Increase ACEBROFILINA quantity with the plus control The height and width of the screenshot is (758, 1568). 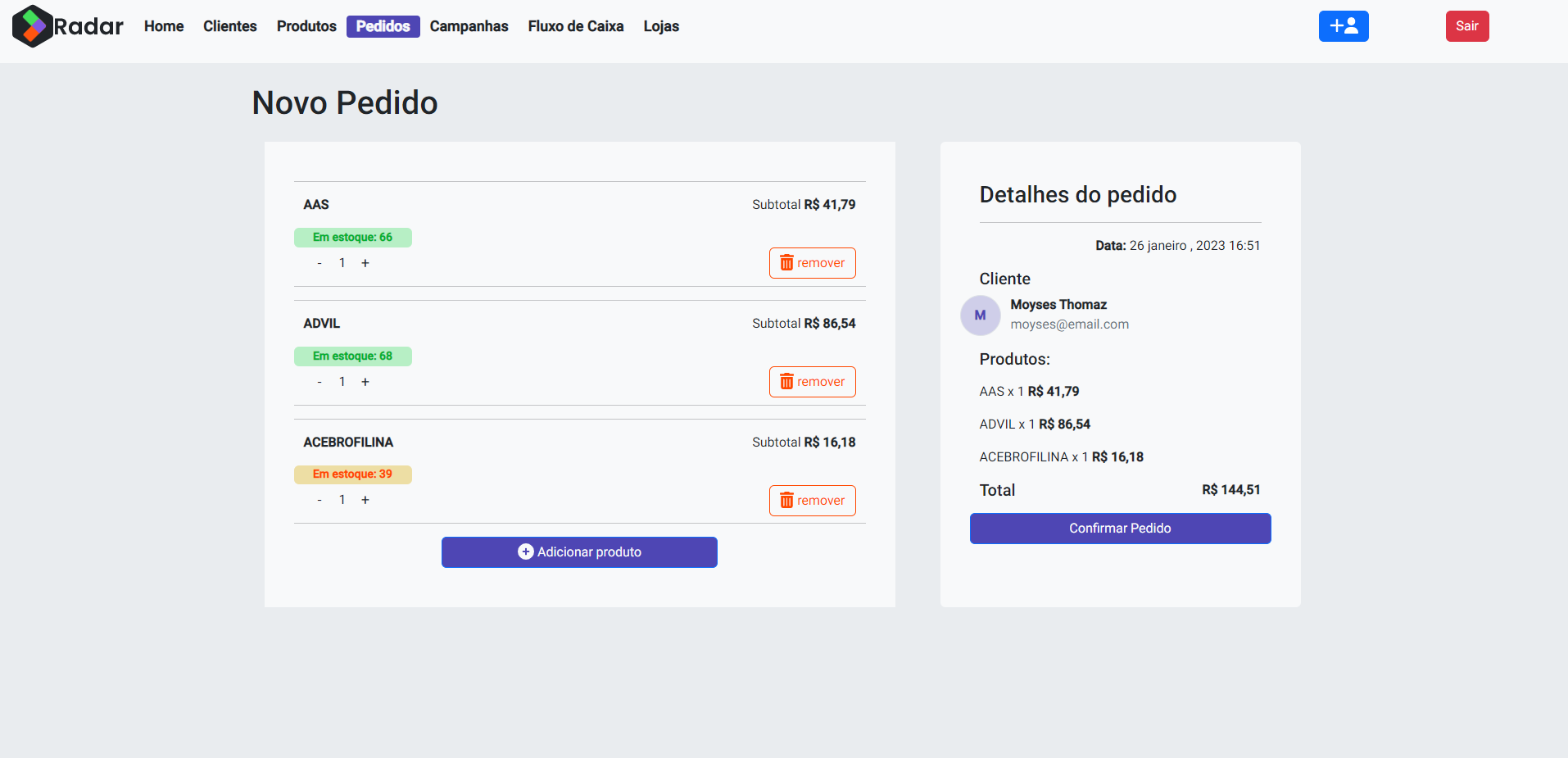coord(365,499)
